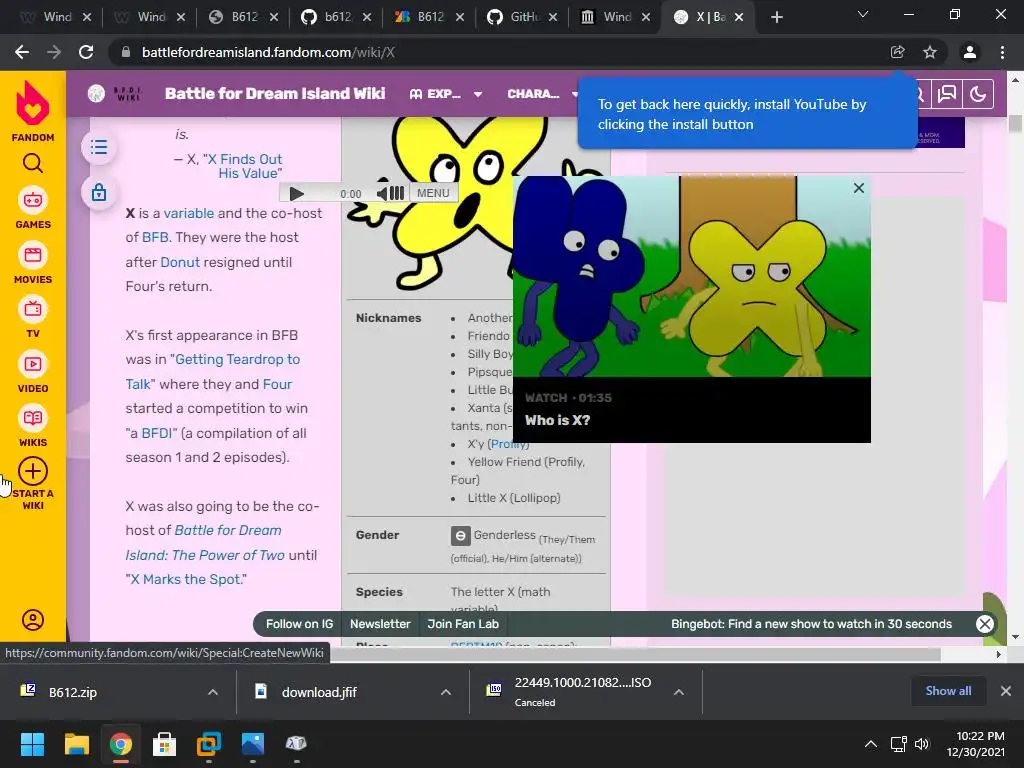Viewport: 1024px width, 768px height.
Task: Open the variable link in the article
Action: coord(189,213)
